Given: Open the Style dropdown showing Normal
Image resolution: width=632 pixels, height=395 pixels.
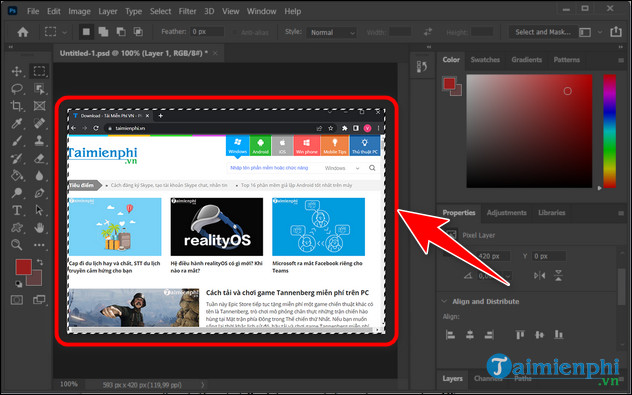Looking at the screenshot, I should [x=332, y=32].
